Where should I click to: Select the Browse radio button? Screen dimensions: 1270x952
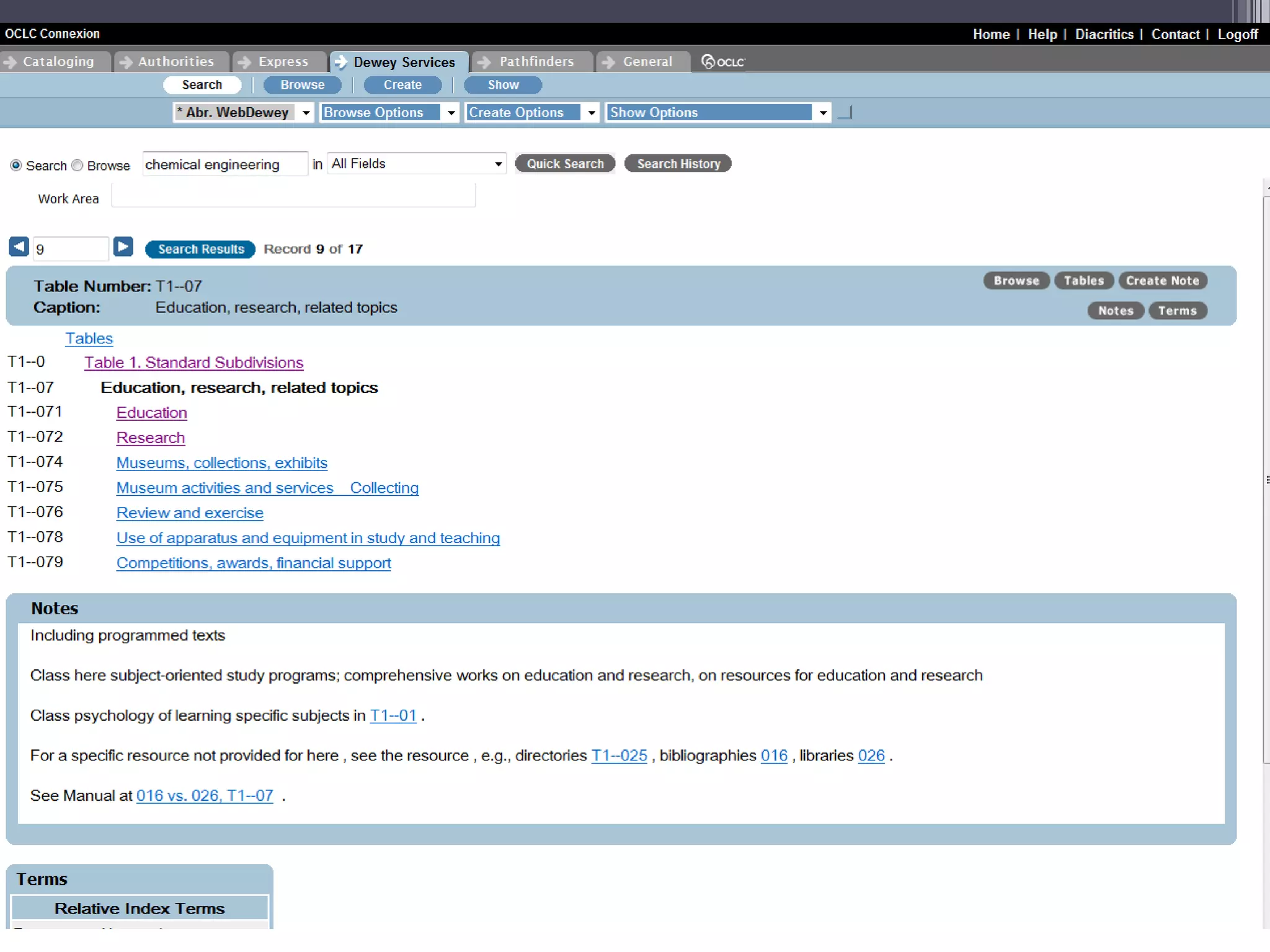(78, 165)
